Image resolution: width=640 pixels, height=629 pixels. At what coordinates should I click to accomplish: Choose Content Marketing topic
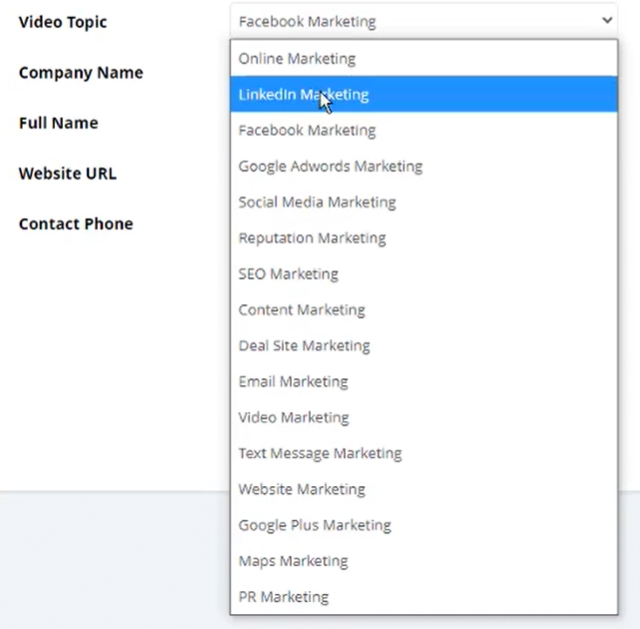pos(302,310)
